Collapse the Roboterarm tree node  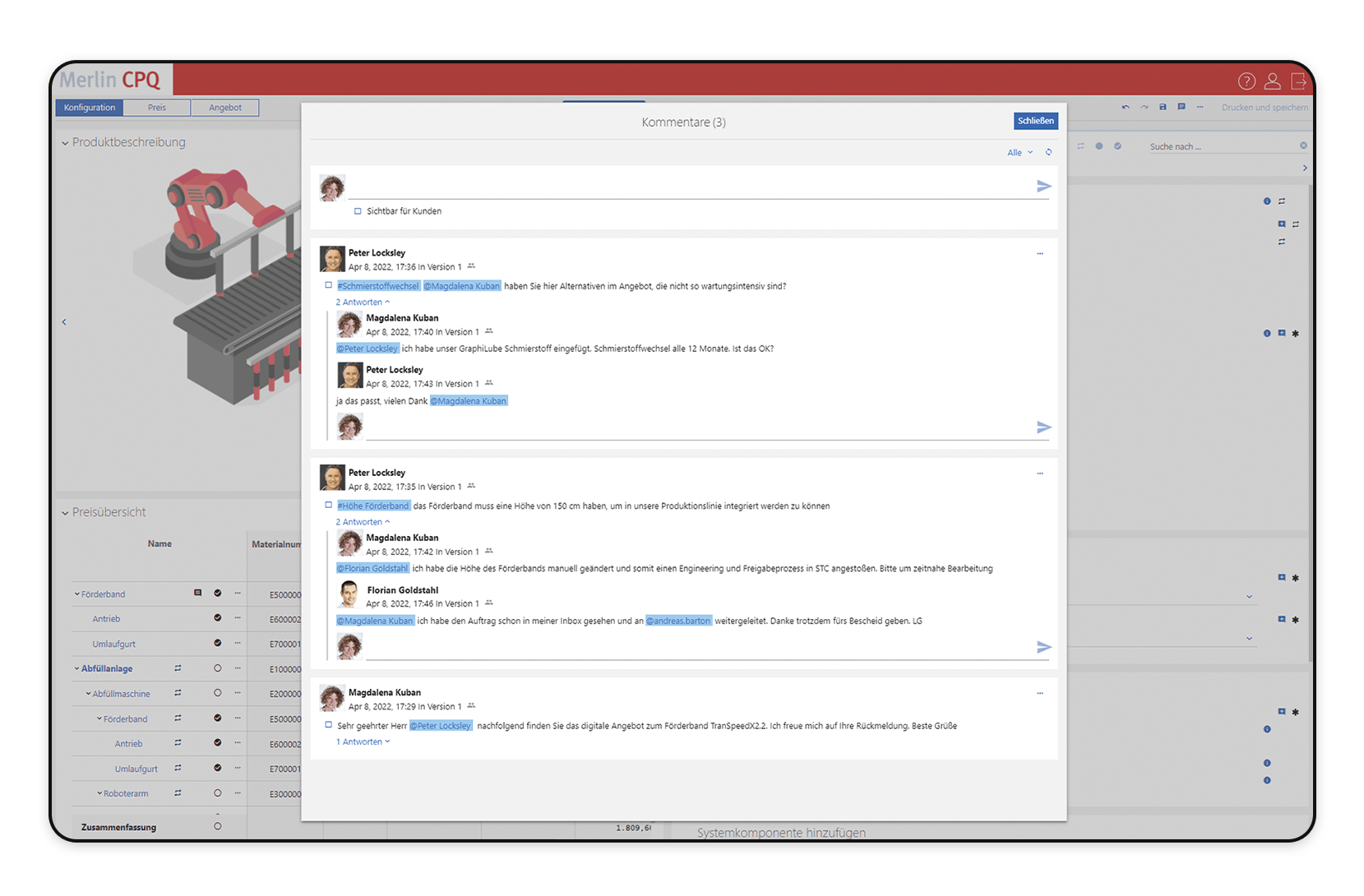pos(99,793)
